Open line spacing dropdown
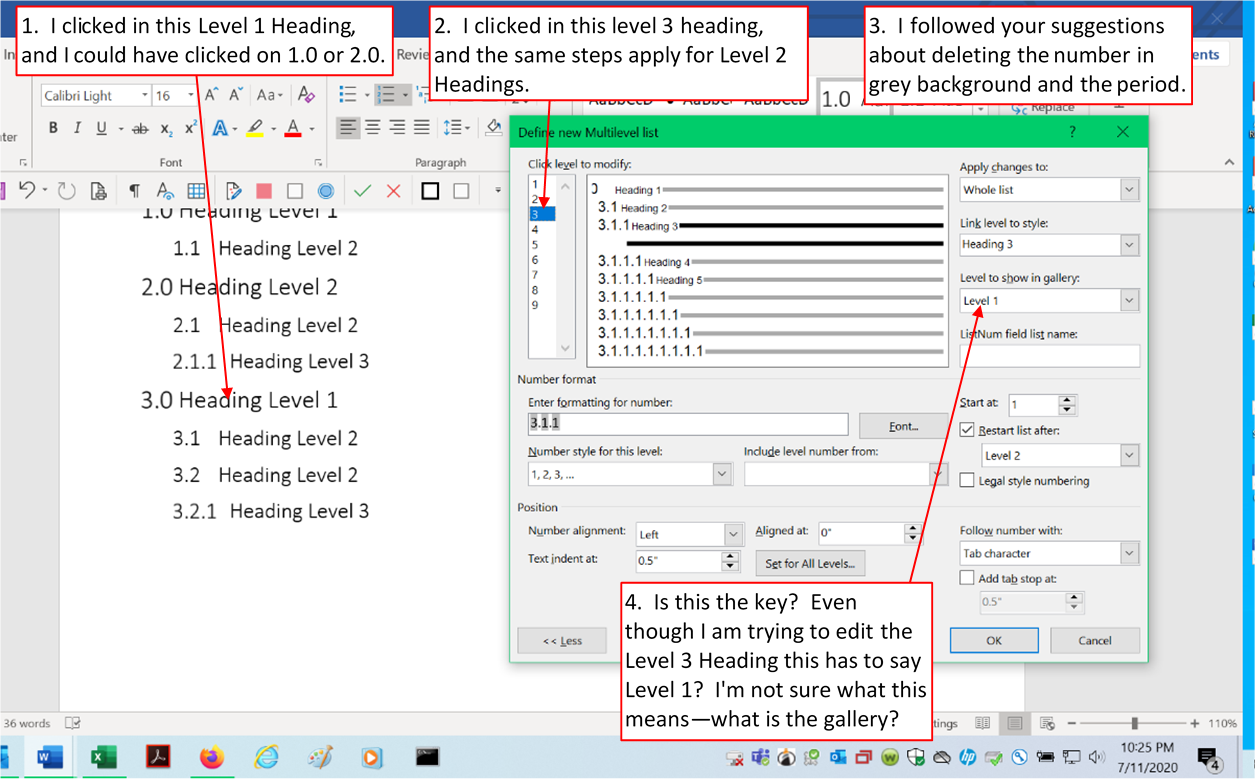This screenshot has width=1257, height=780. (x=457, y=128)
